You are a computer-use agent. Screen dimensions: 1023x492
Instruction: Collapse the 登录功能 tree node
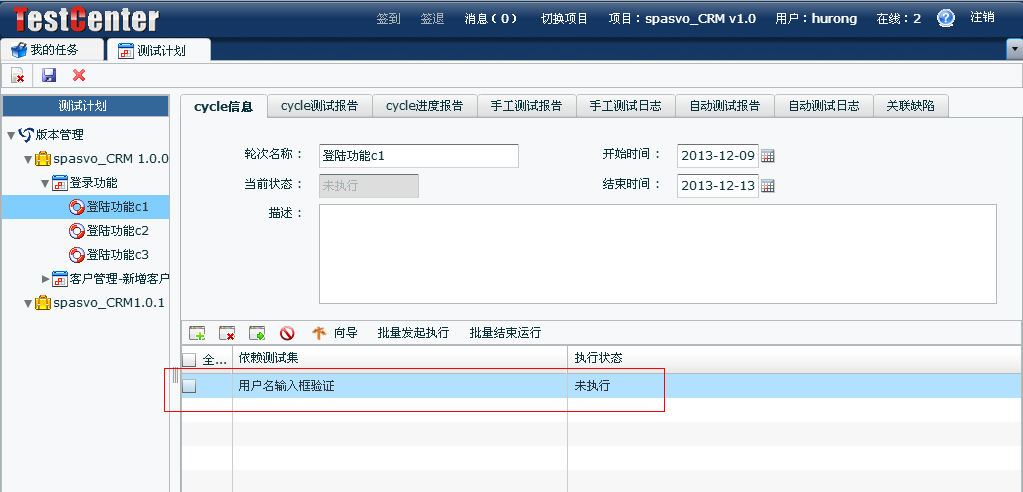pos(45,183)
